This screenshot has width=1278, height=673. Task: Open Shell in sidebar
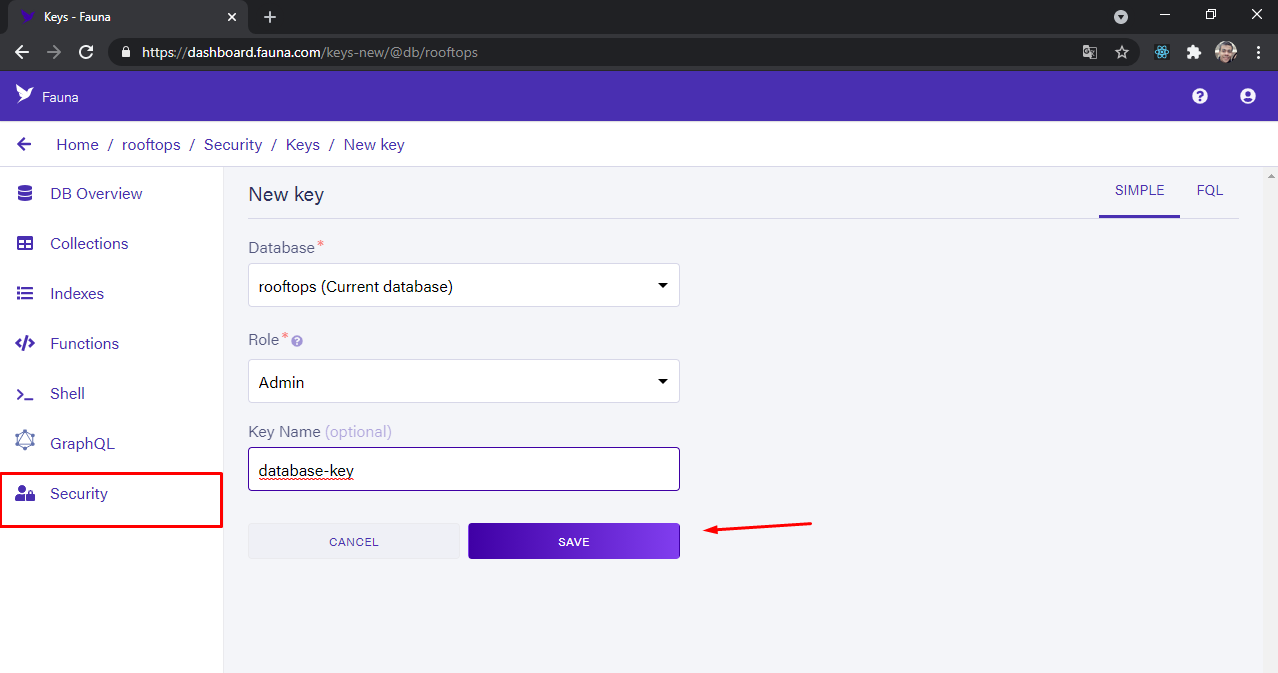tap(67, 394)
